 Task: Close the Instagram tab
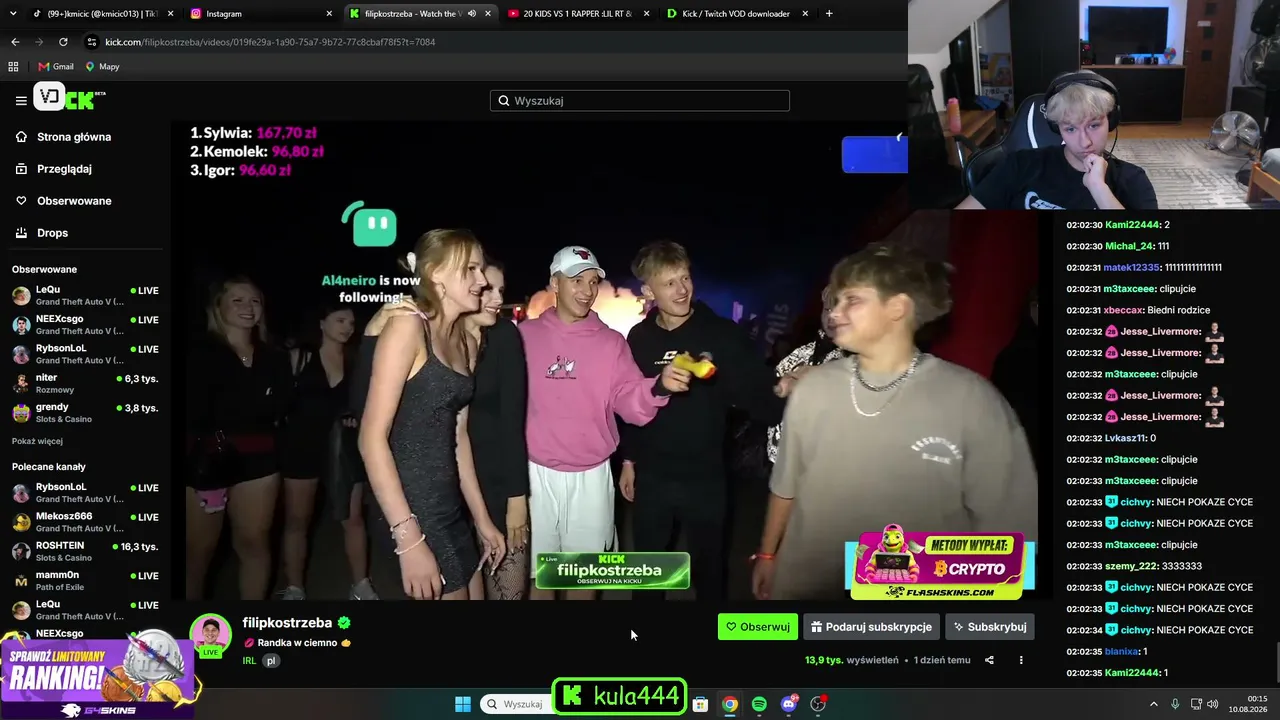pos(329,14)
